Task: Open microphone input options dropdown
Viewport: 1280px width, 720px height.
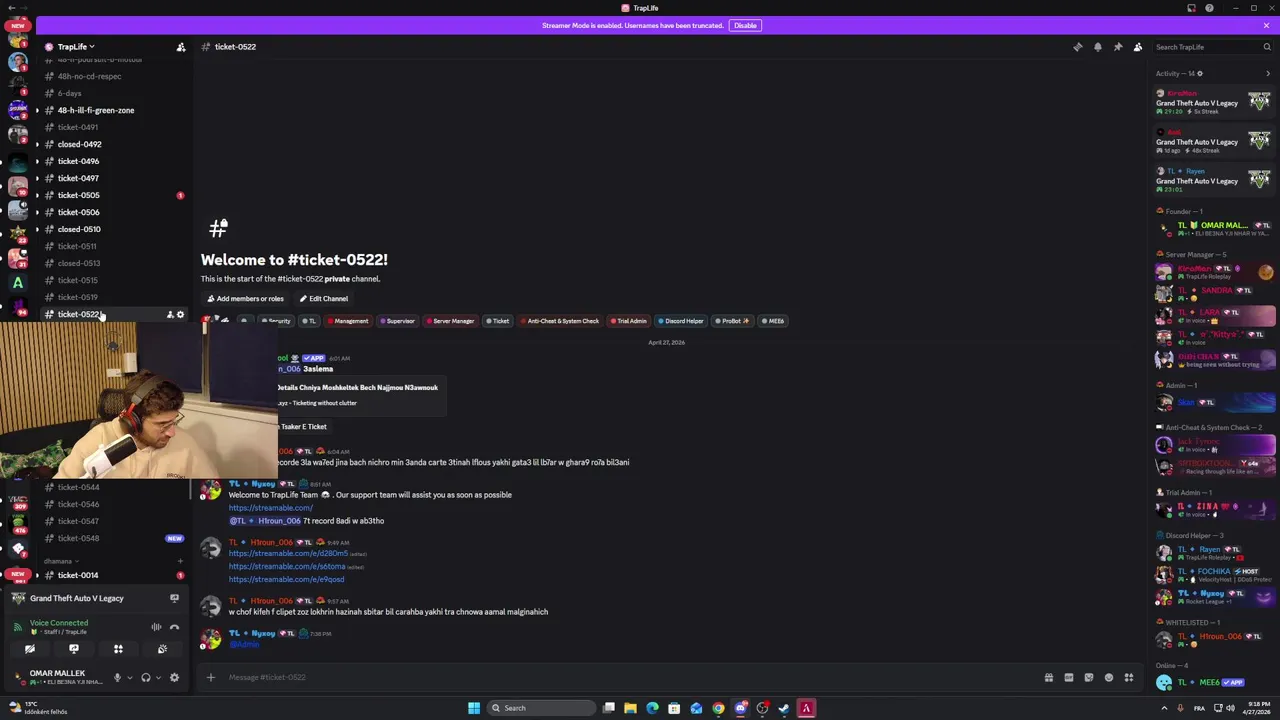Action: (129, 677)
